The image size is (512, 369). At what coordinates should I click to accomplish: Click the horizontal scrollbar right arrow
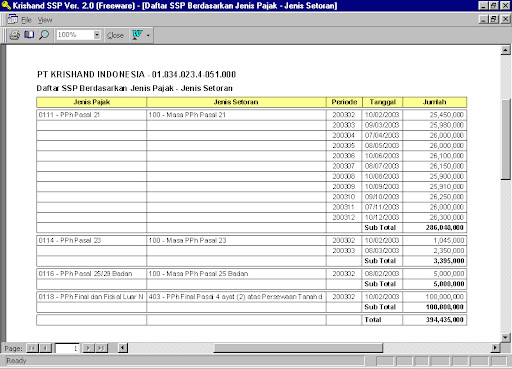pyautogui.click(x=495, y=348)
